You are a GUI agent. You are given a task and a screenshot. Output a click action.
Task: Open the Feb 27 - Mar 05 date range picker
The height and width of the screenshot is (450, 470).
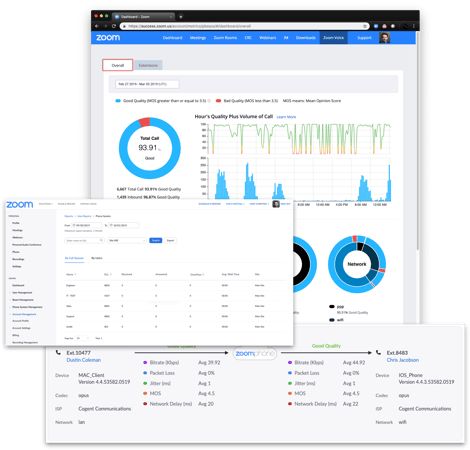click(147, 84)
